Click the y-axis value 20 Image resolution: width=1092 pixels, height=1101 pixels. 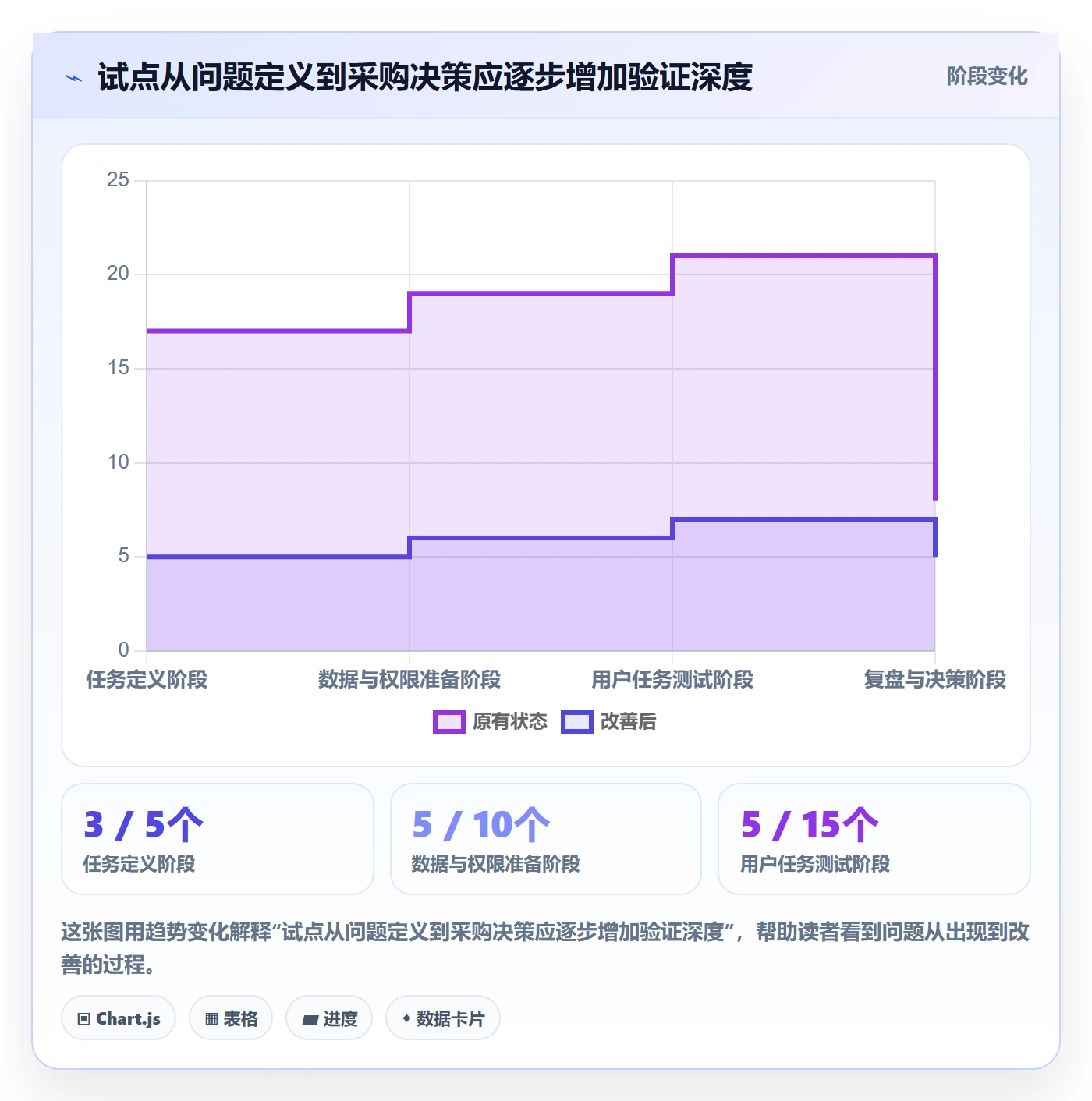coord(118,274)
